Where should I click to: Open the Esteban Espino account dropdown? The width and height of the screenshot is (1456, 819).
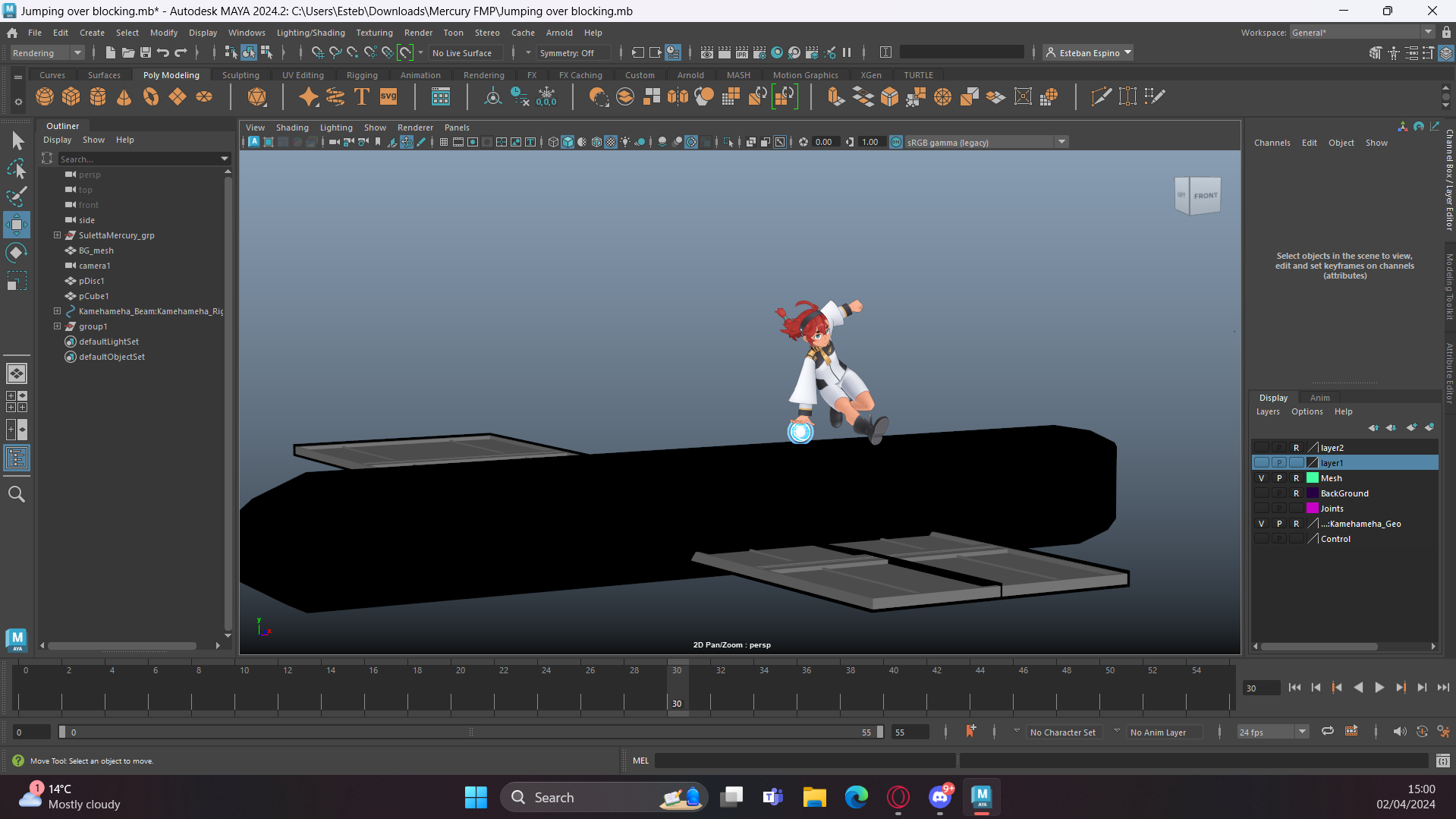coord(1088,53)
